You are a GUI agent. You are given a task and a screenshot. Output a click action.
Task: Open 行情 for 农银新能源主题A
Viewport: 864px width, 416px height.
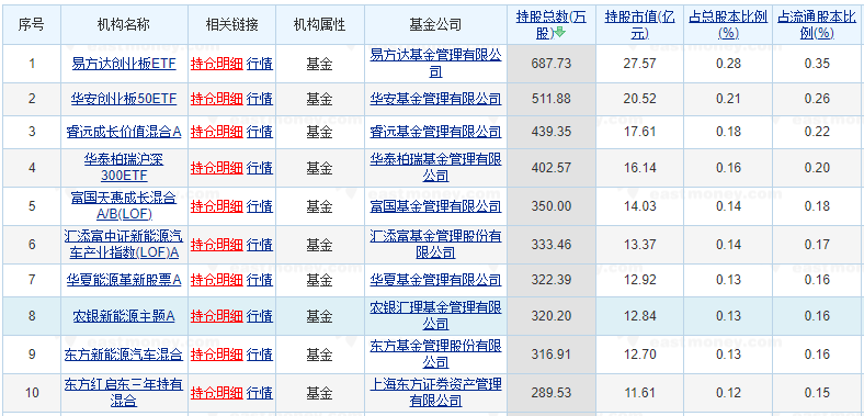(x=260, y=316)
